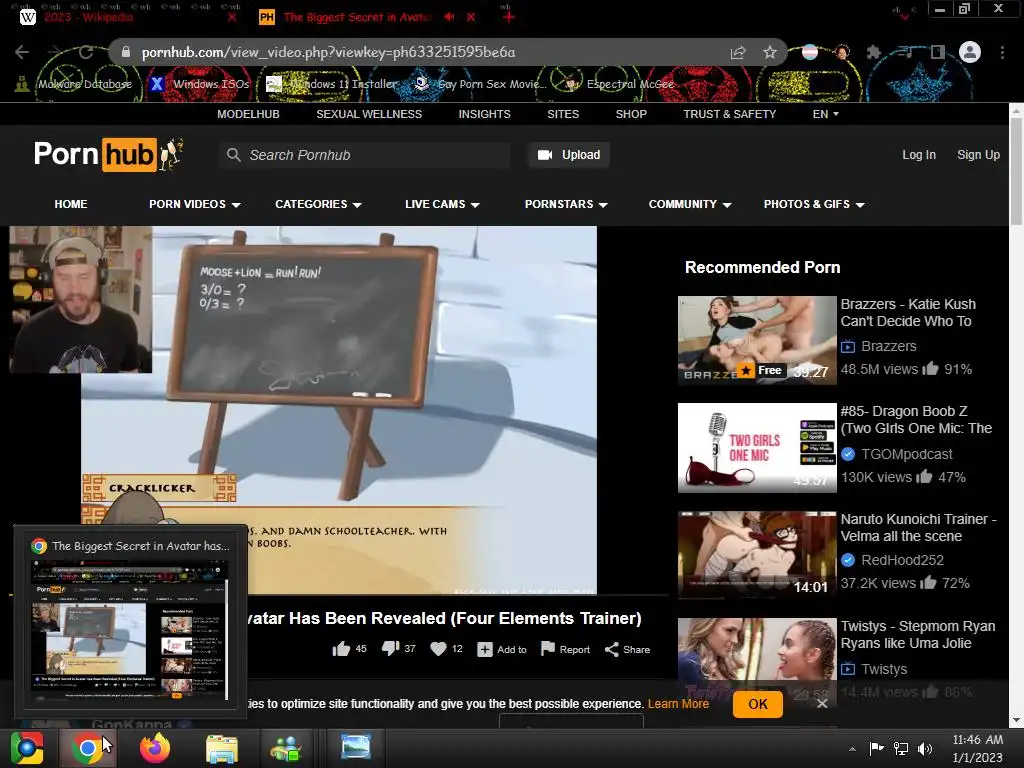Click the Sign Up link
This screenshot has height=768, width=1024.
tap(978, 155)
